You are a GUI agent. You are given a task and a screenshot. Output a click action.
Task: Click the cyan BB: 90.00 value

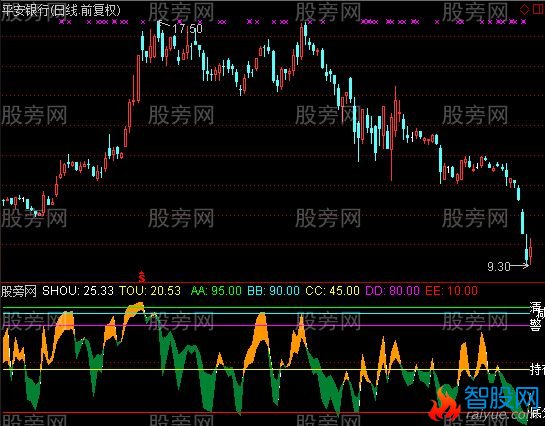(x=274, y=291)
